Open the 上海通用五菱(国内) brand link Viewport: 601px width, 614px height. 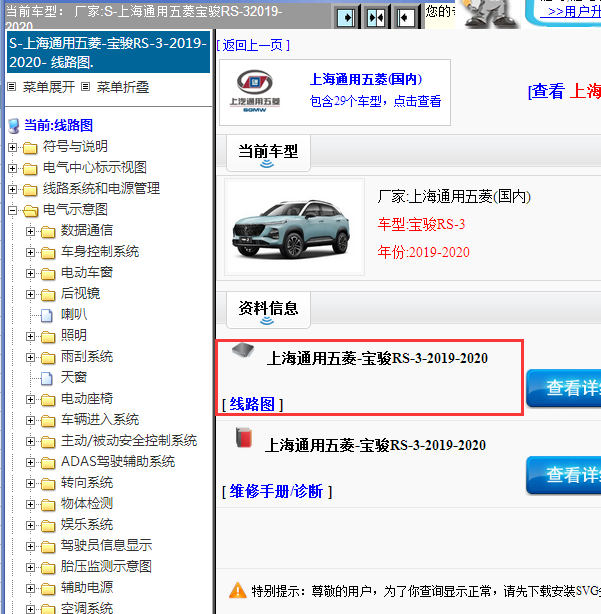tap(366, 79)
